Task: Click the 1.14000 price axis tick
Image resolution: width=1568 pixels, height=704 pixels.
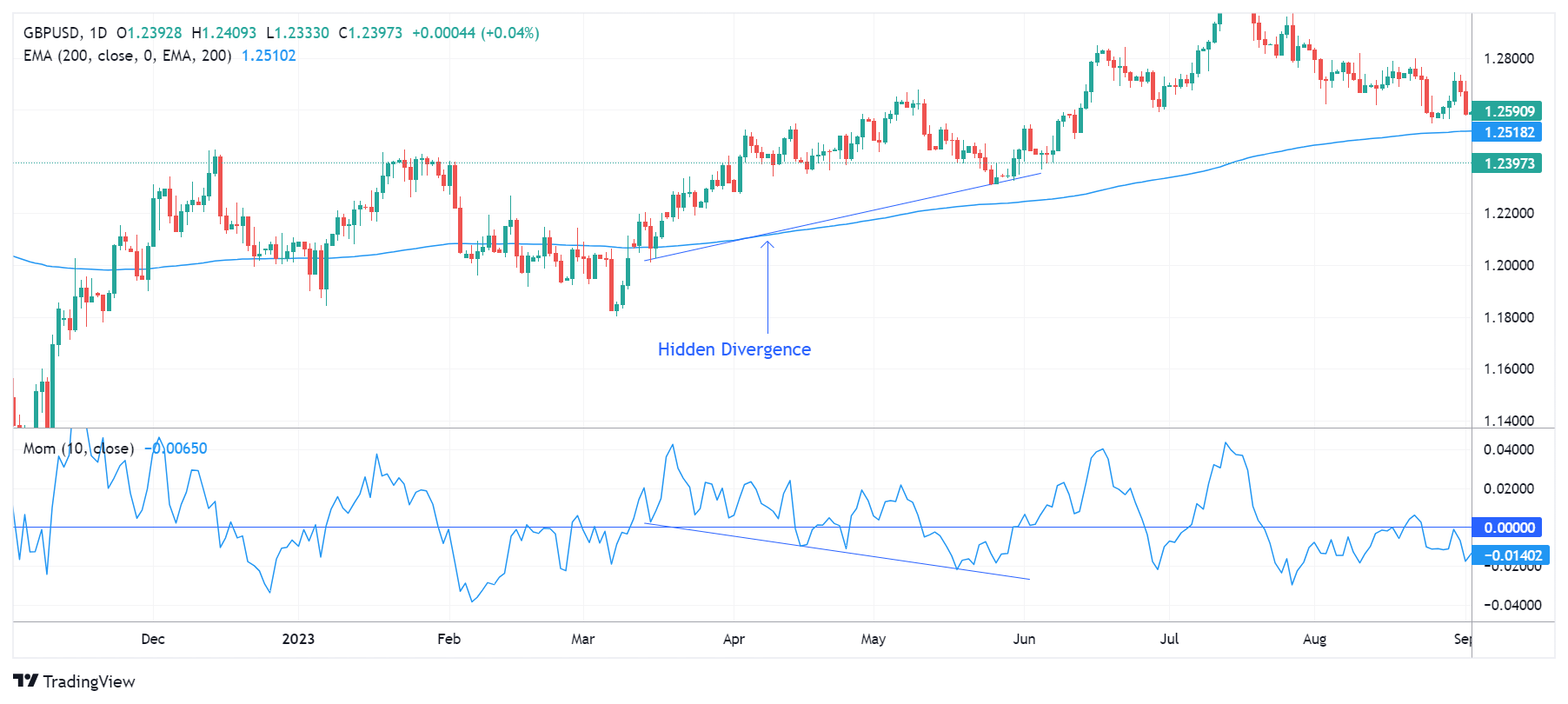Action: 1509,421
